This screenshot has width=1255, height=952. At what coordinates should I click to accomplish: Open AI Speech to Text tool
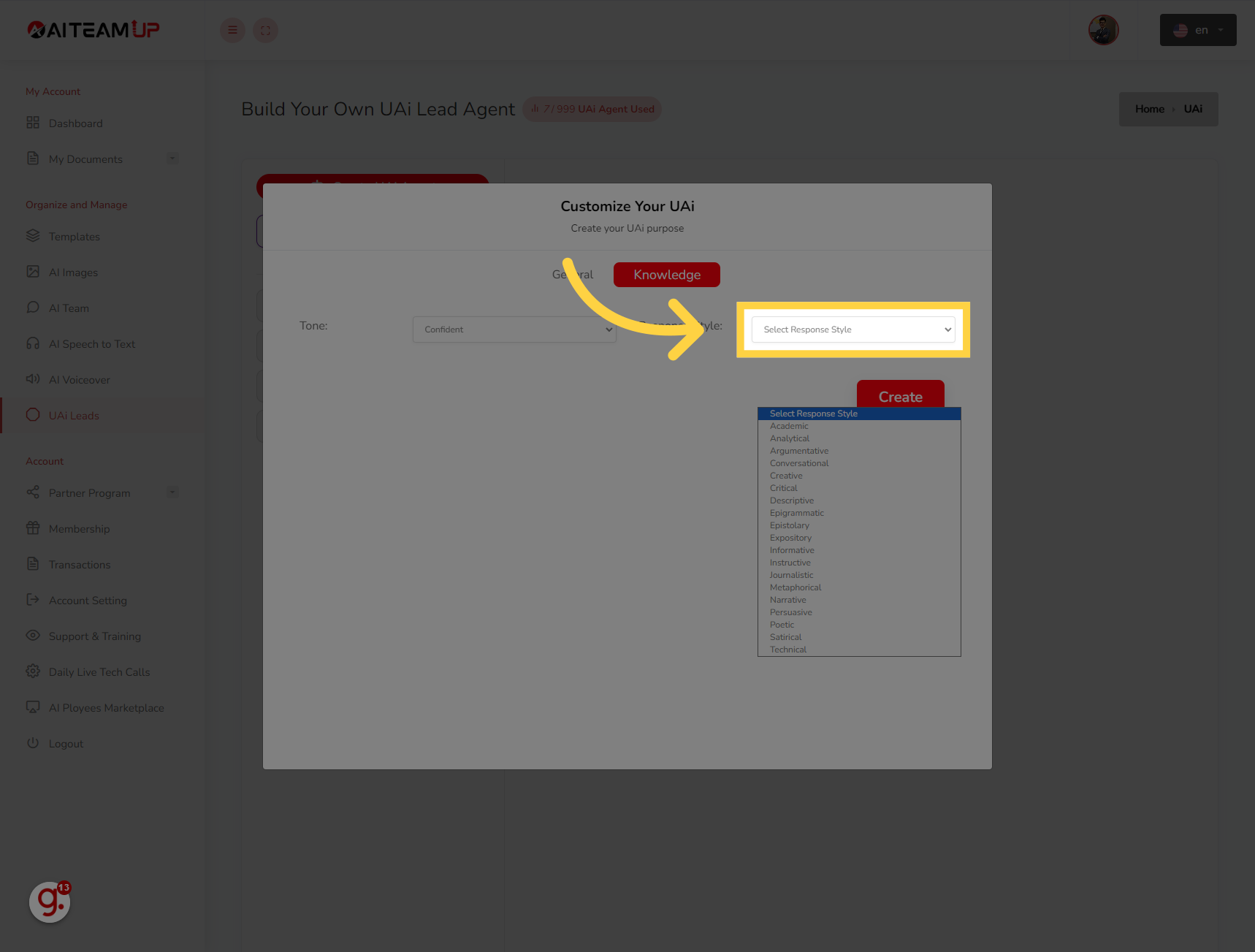coord(91,343)
